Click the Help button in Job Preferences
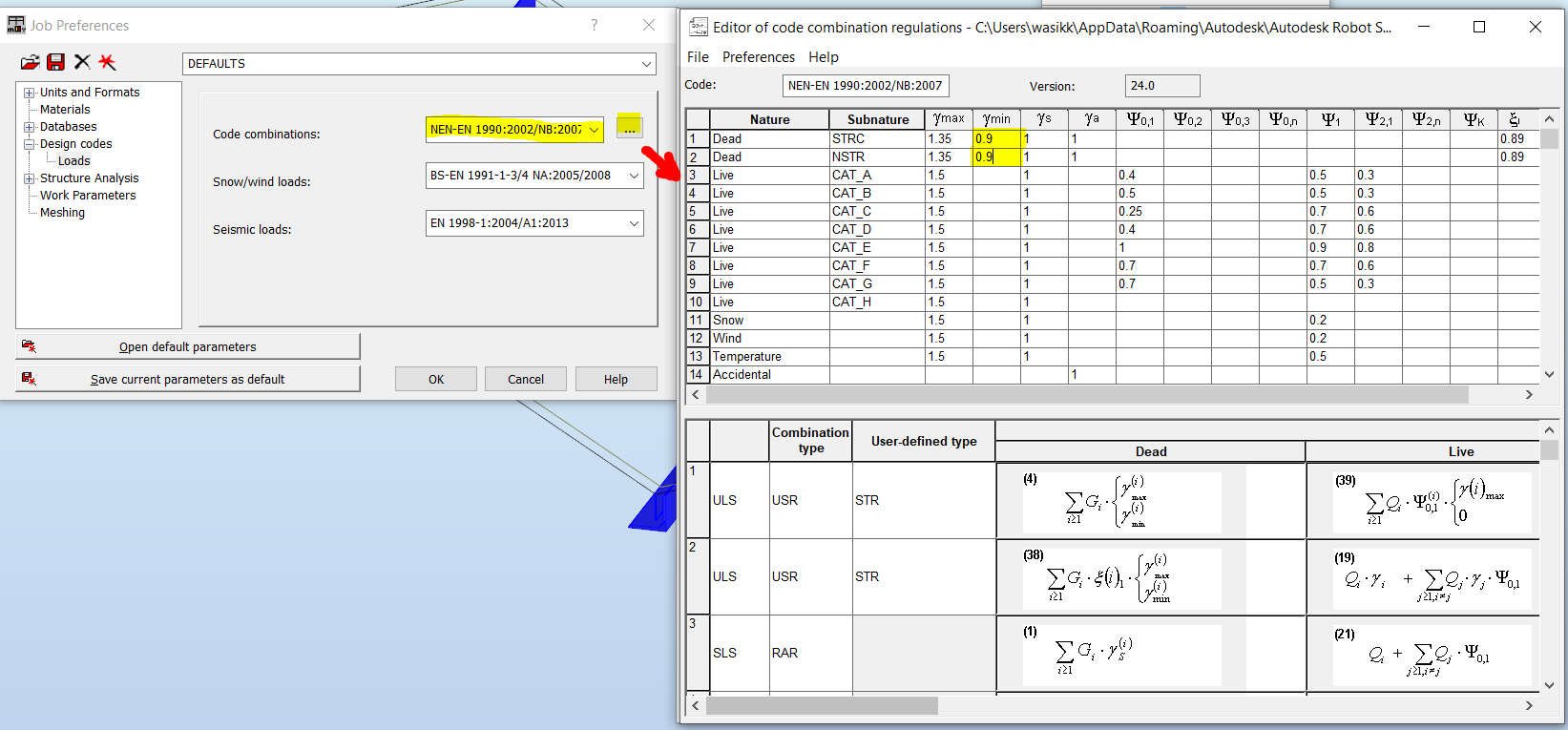Screen dimensions: 1568x730 (x=616, y=380)
